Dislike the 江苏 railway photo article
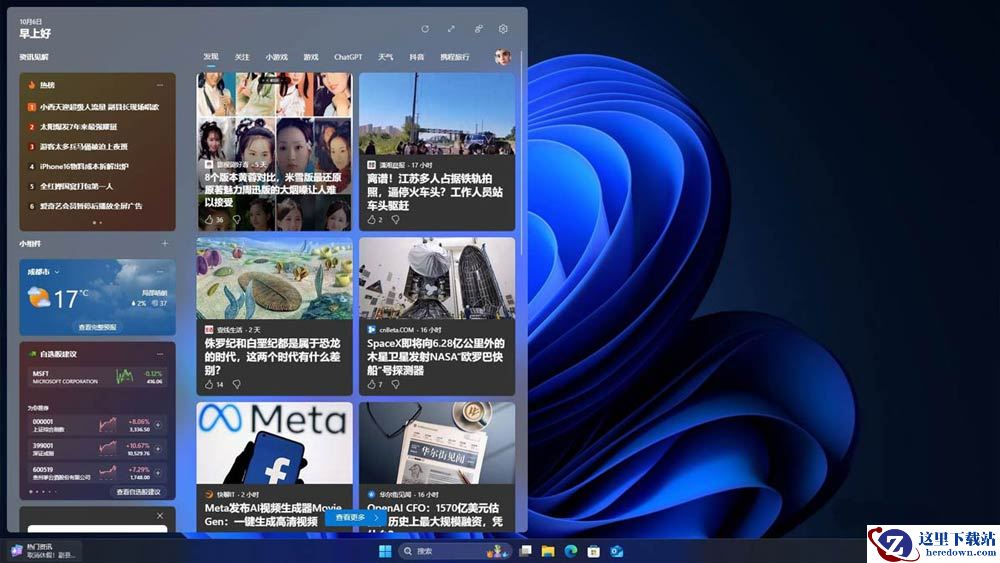This screenshot has height=563, width=1000. pos(395,219)
